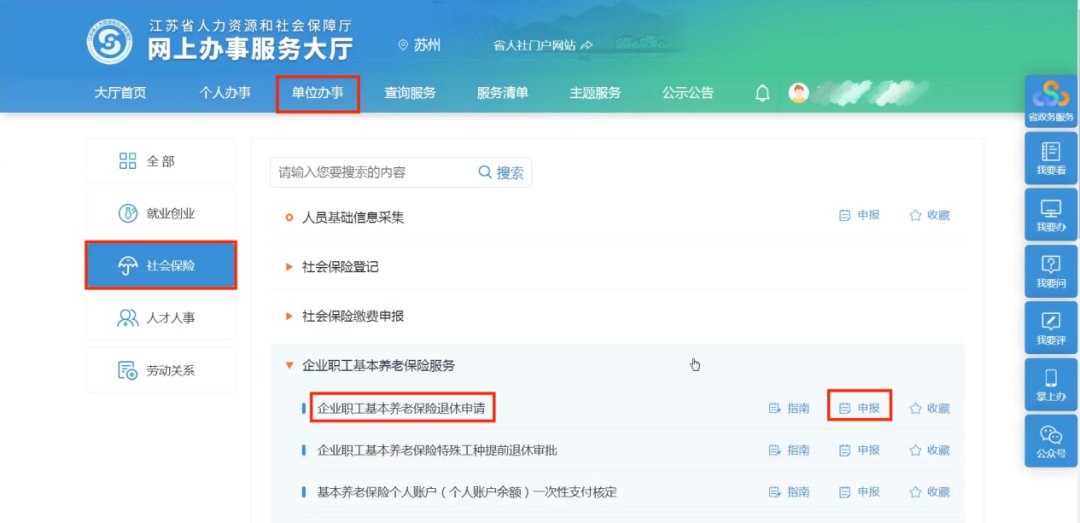
Task: Click 人员基础信息采集 item text
Action: point(353,218)
